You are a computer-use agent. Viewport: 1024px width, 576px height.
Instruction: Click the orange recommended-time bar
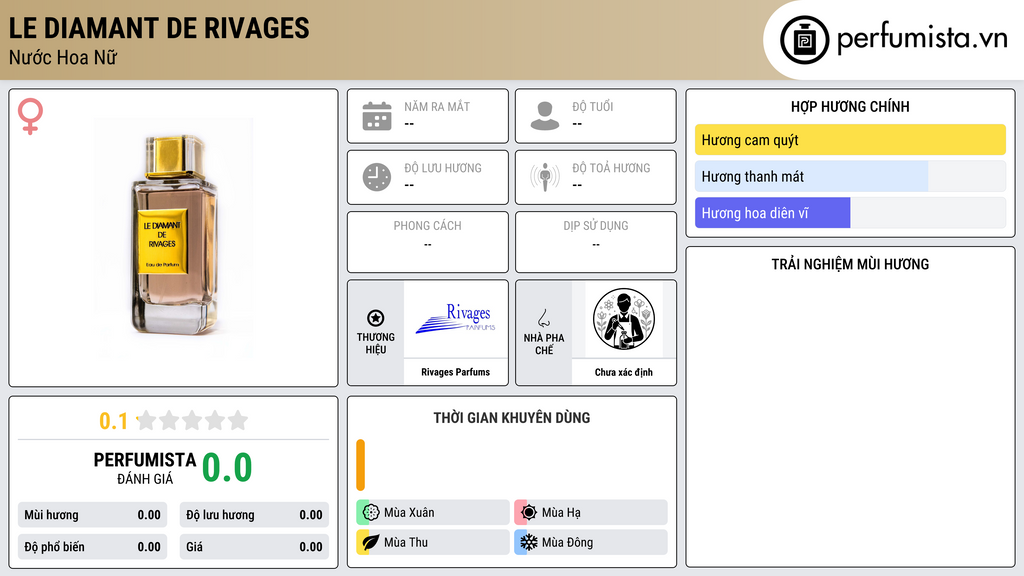coord(360,465)
